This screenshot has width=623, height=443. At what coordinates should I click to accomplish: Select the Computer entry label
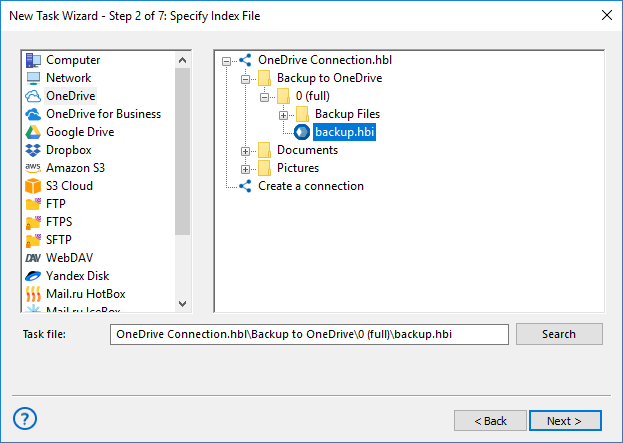(73, 60)
